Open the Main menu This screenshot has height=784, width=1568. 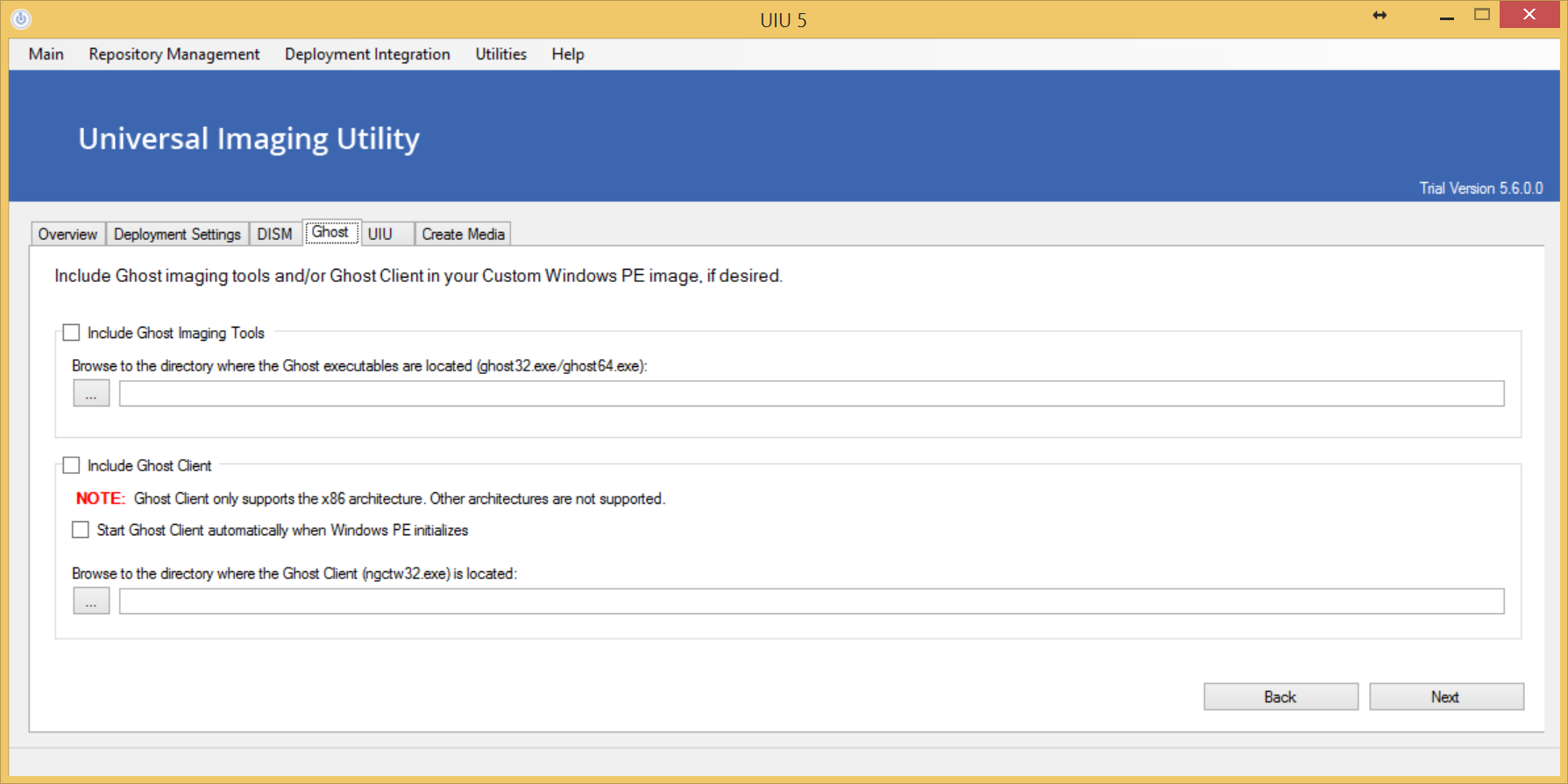point(46,54)
